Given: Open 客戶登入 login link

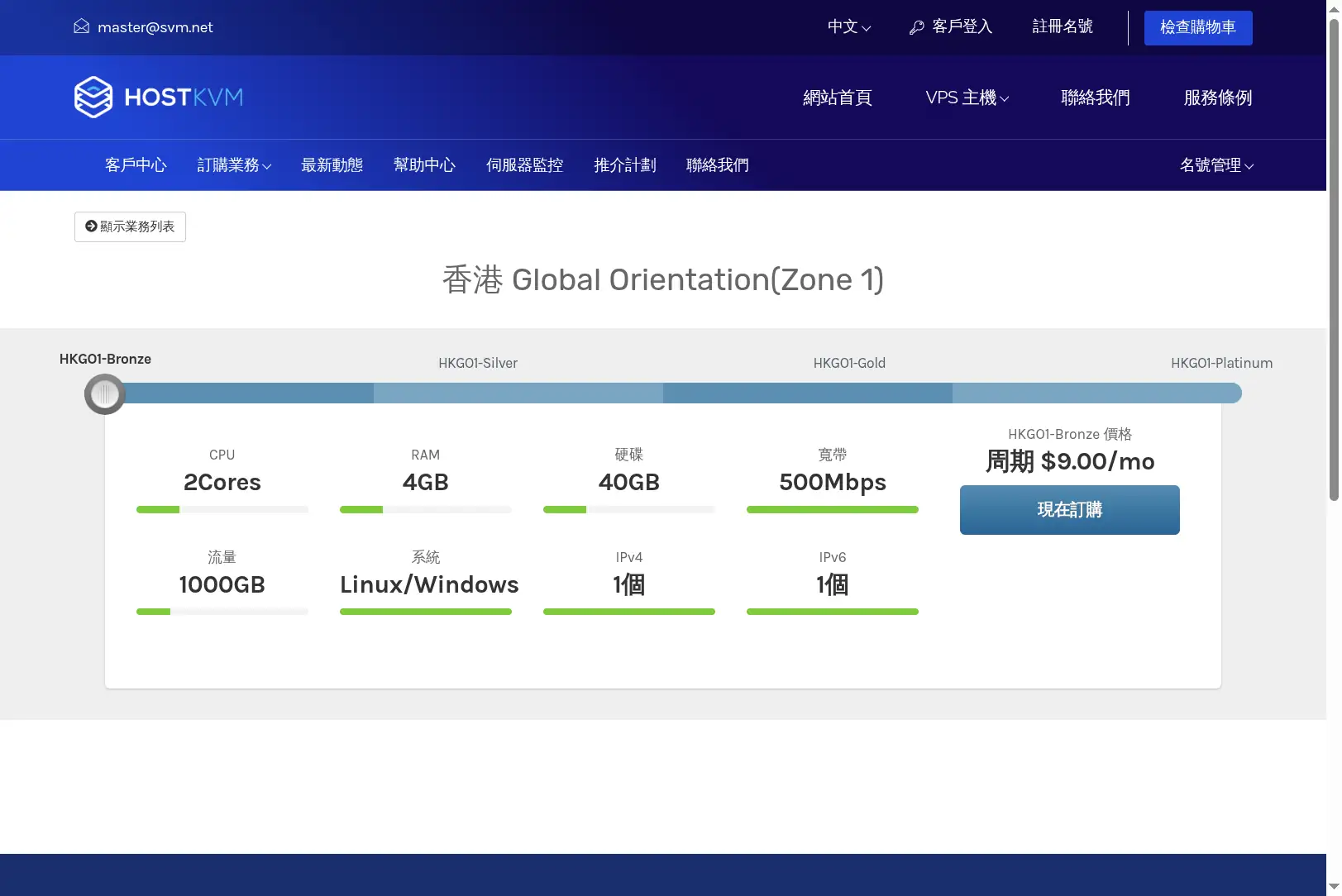Looking at the screenshot, I should (x=951, y=27).
